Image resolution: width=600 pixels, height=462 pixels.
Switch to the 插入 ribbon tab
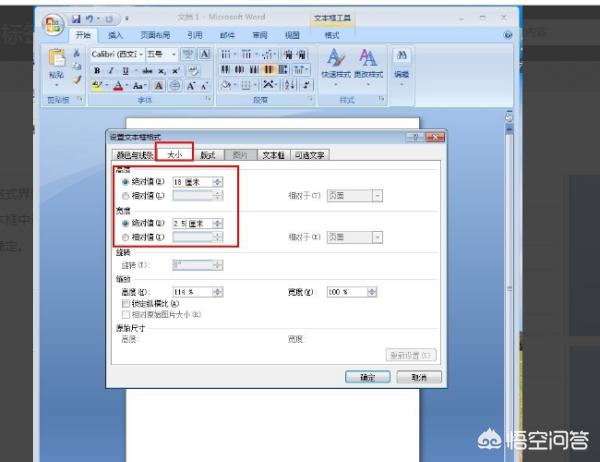pos(115,35)
